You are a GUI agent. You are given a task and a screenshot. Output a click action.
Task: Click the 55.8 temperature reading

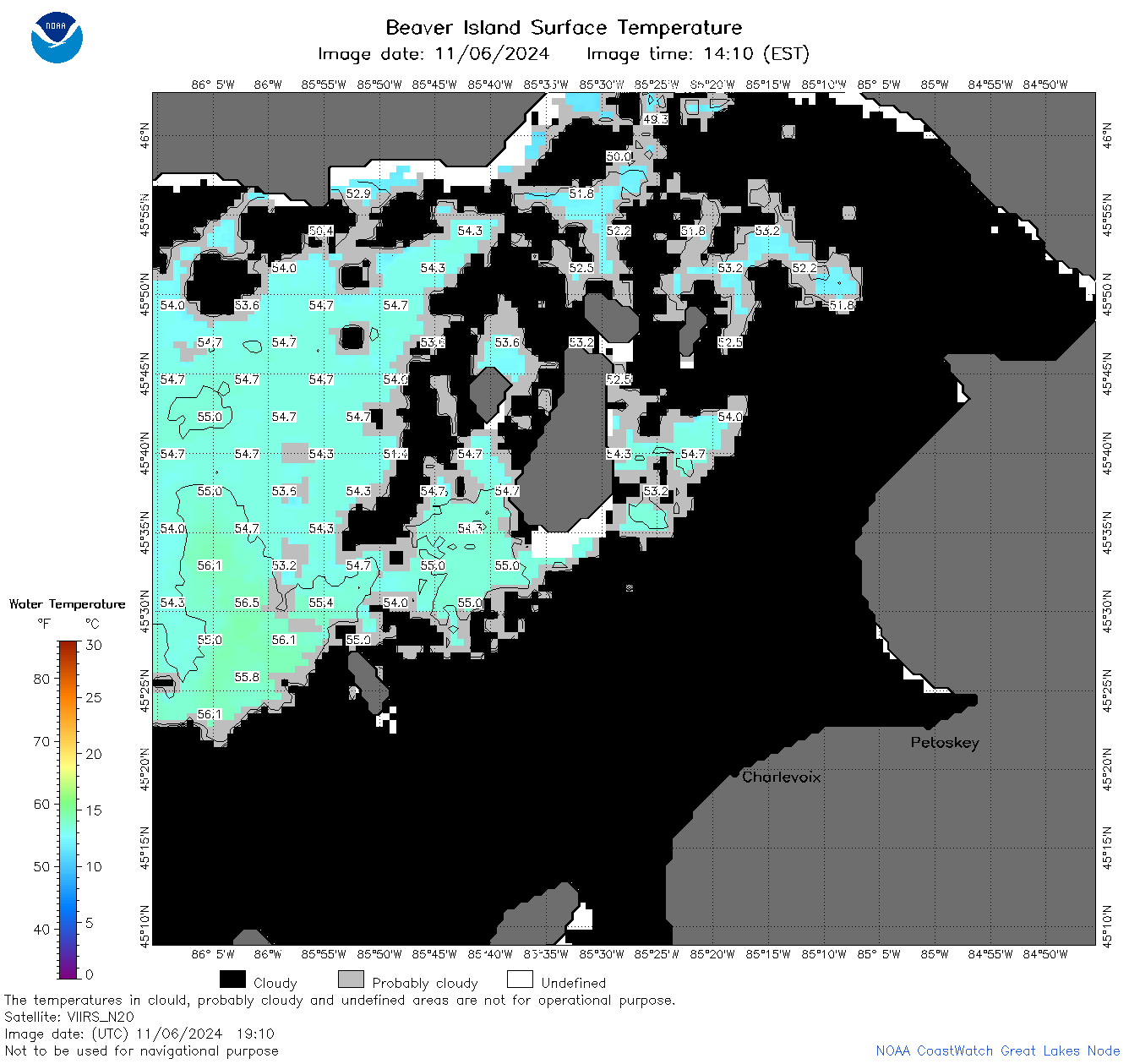(247, 677)
